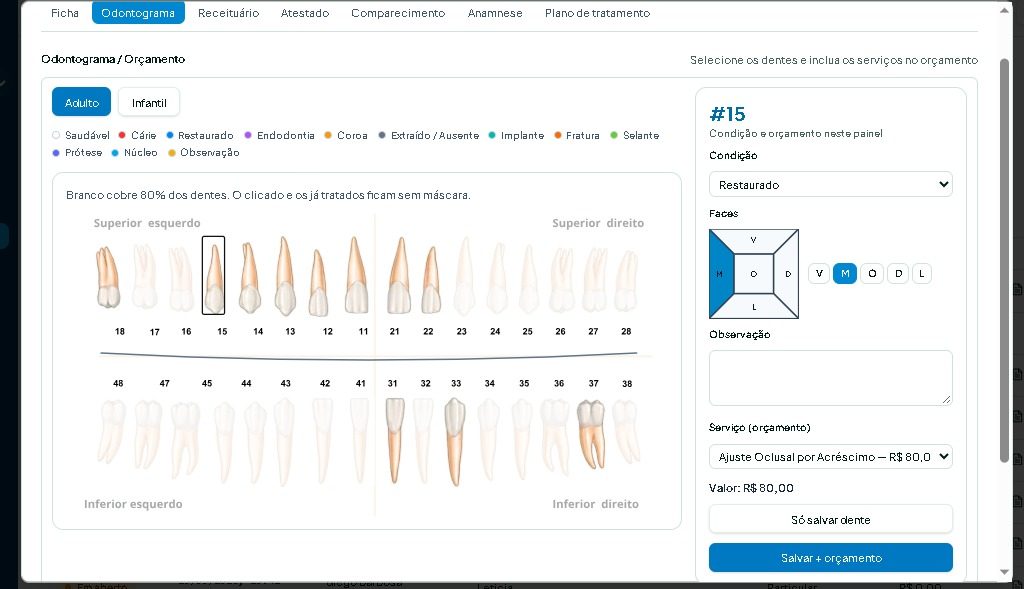Viewport: 1024px width, 589px height.
Task: Select tooth 18 in the odontogram
Action: pos(108,277)
